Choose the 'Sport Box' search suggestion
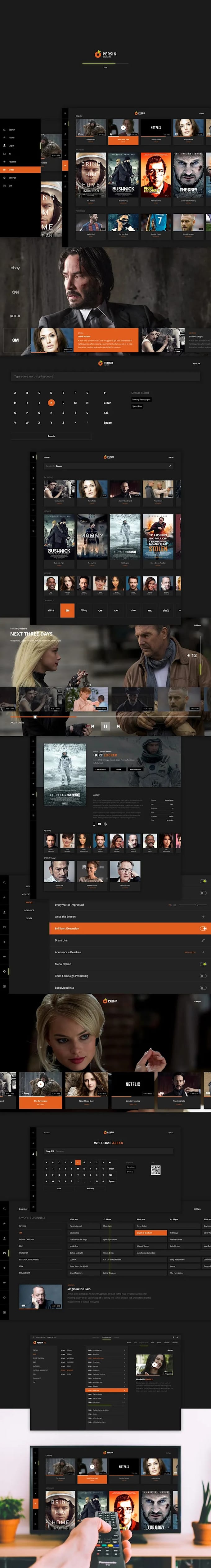 point(137,406)
